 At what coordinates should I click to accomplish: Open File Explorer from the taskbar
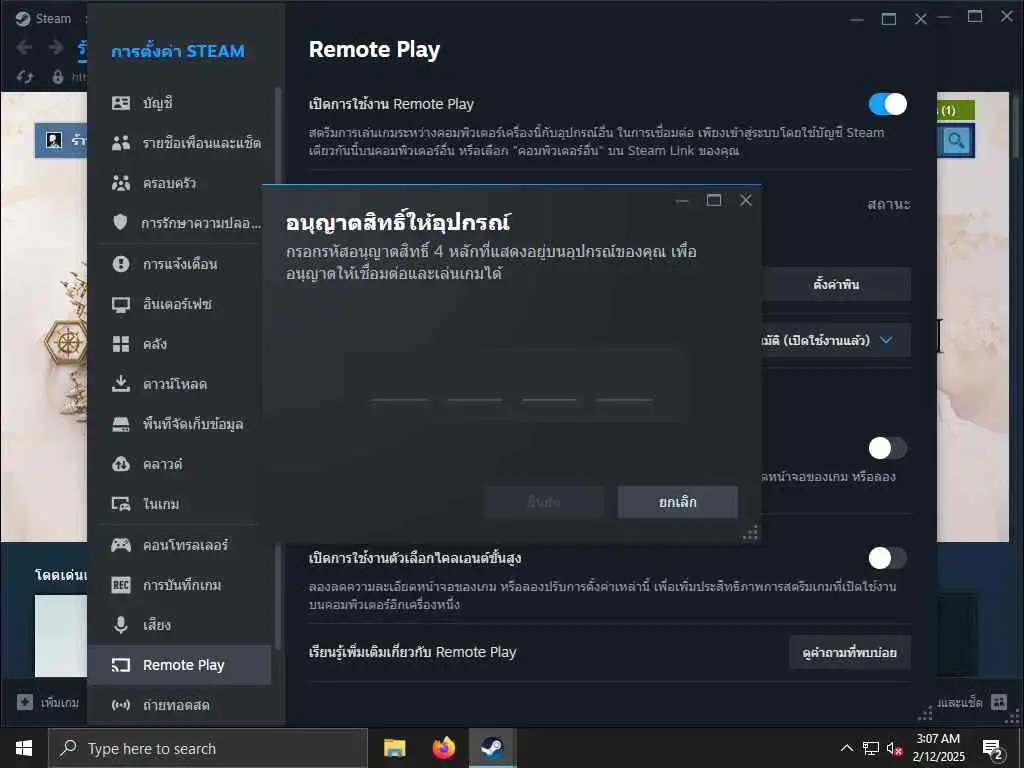pyautogui.click(x=394, y=748)
